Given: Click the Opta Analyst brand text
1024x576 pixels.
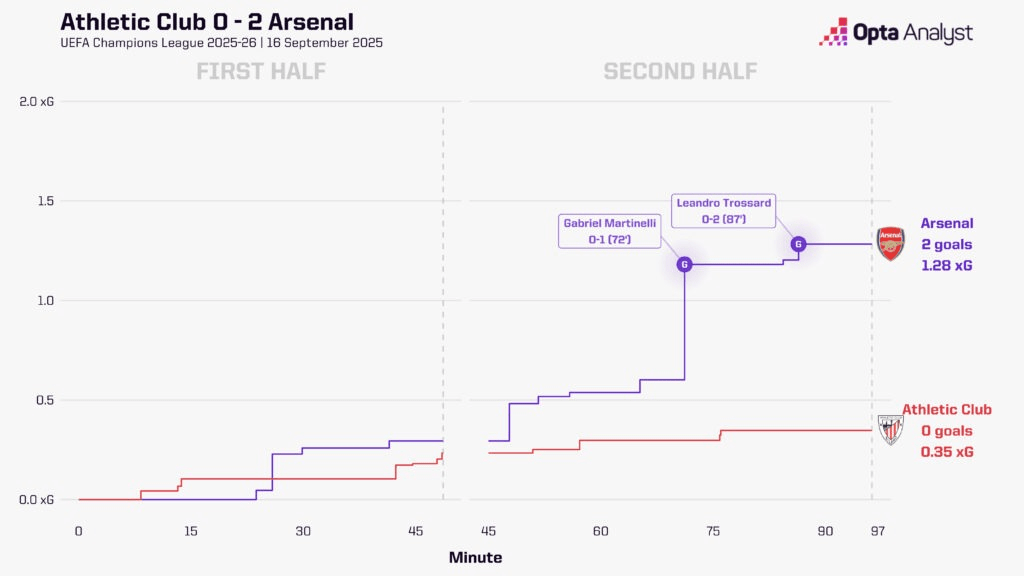Looking at the screenshot, I should click(x=912, y=33).
